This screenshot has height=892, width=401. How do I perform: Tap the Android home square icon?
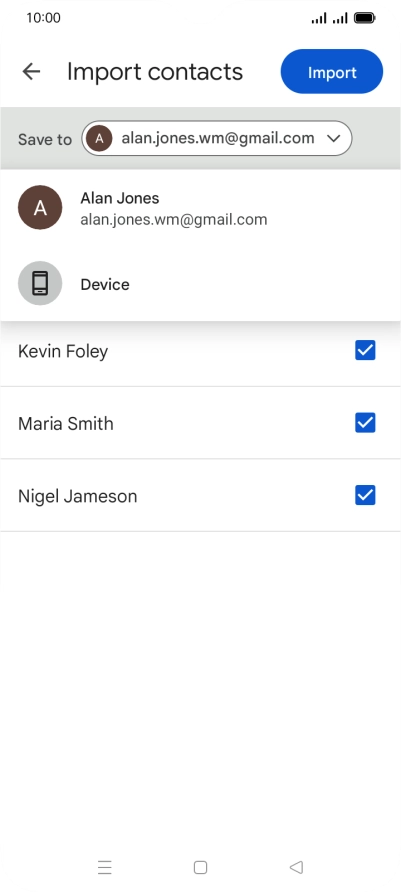pyautogui.click(x=200, y=867)
